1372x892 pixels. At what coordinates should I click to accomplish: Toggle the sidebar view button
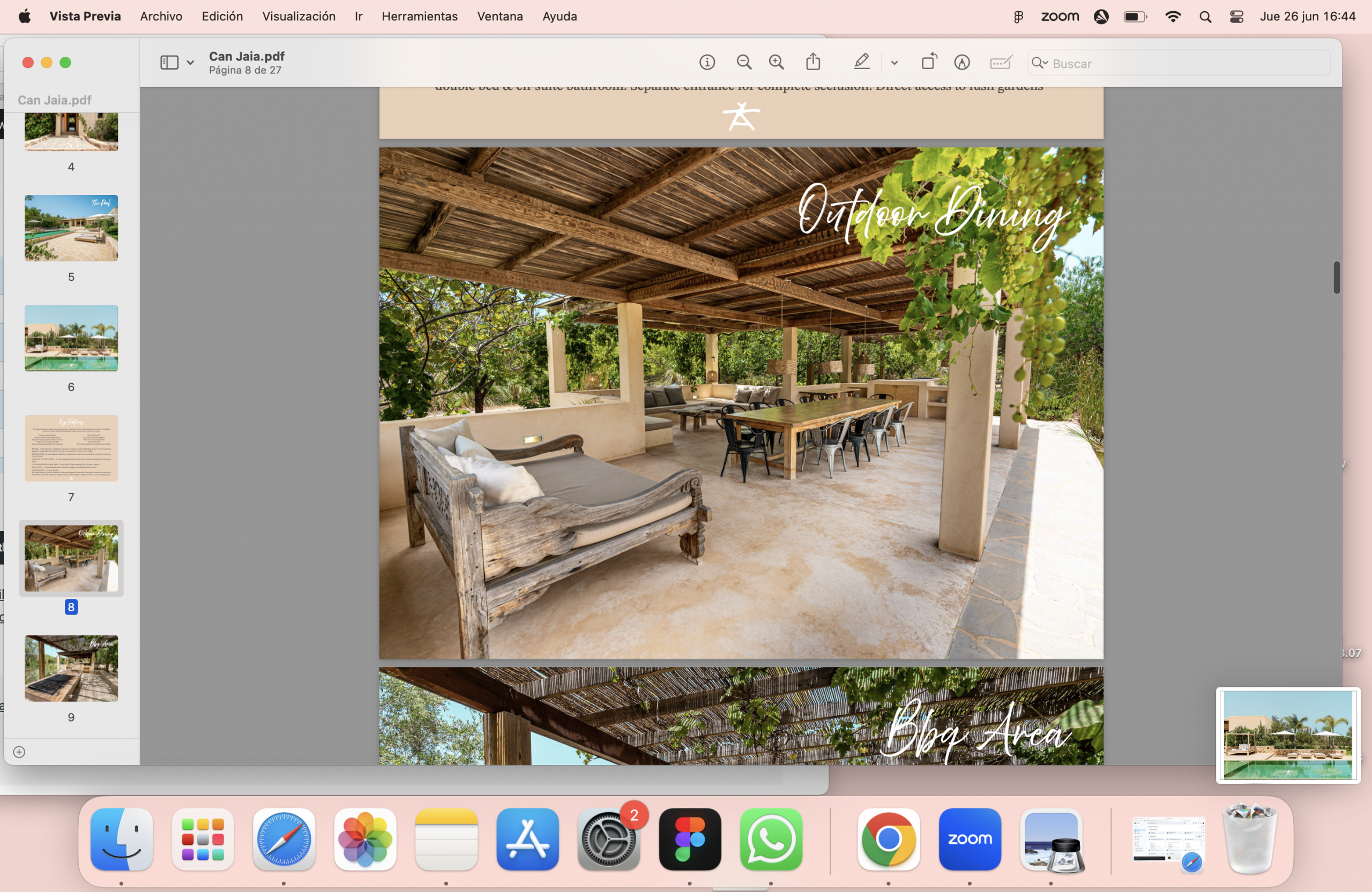[169, 62]
